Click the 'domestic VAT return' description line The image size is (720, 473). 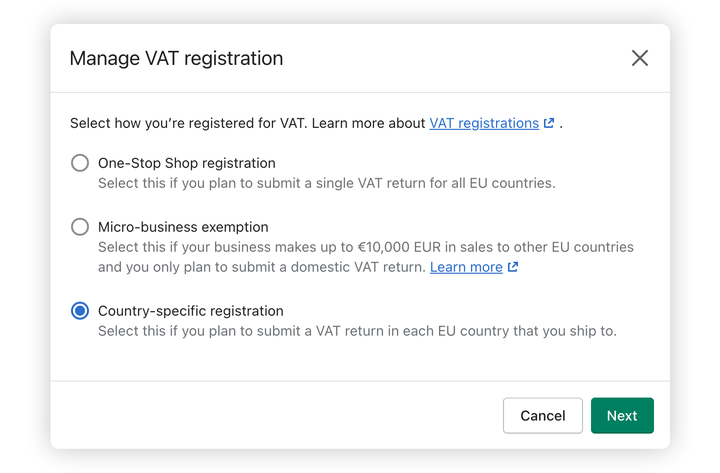click(x=262, y=267)
